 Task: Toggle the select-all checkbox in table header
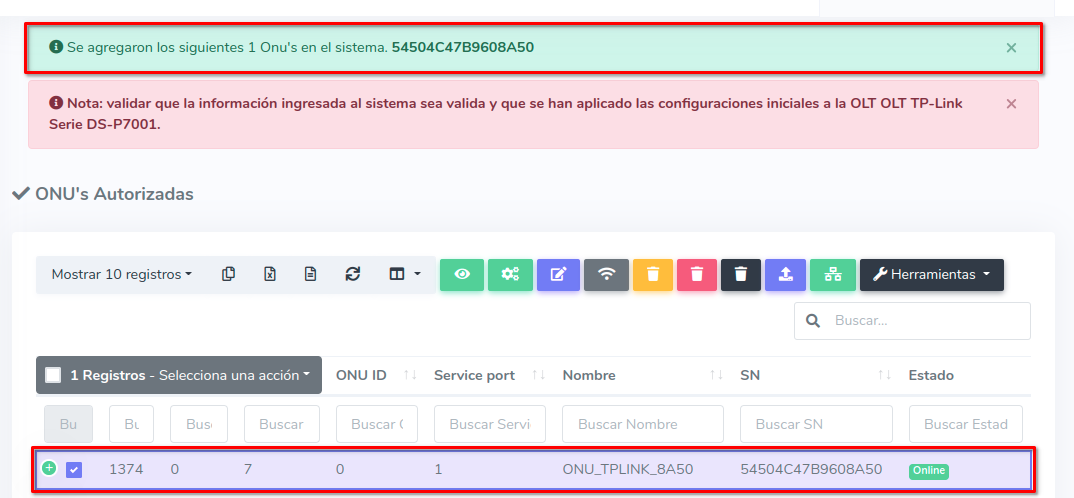54,376
